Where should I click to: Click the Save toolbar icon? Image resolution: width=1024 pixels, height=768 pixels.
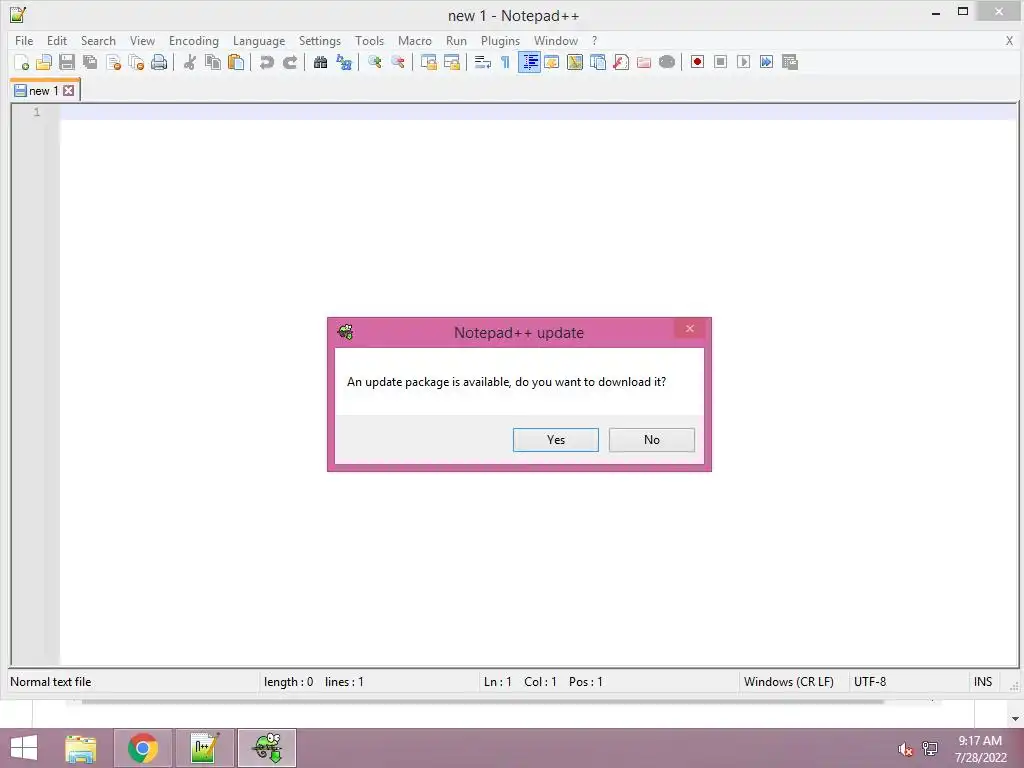[67, 62]
